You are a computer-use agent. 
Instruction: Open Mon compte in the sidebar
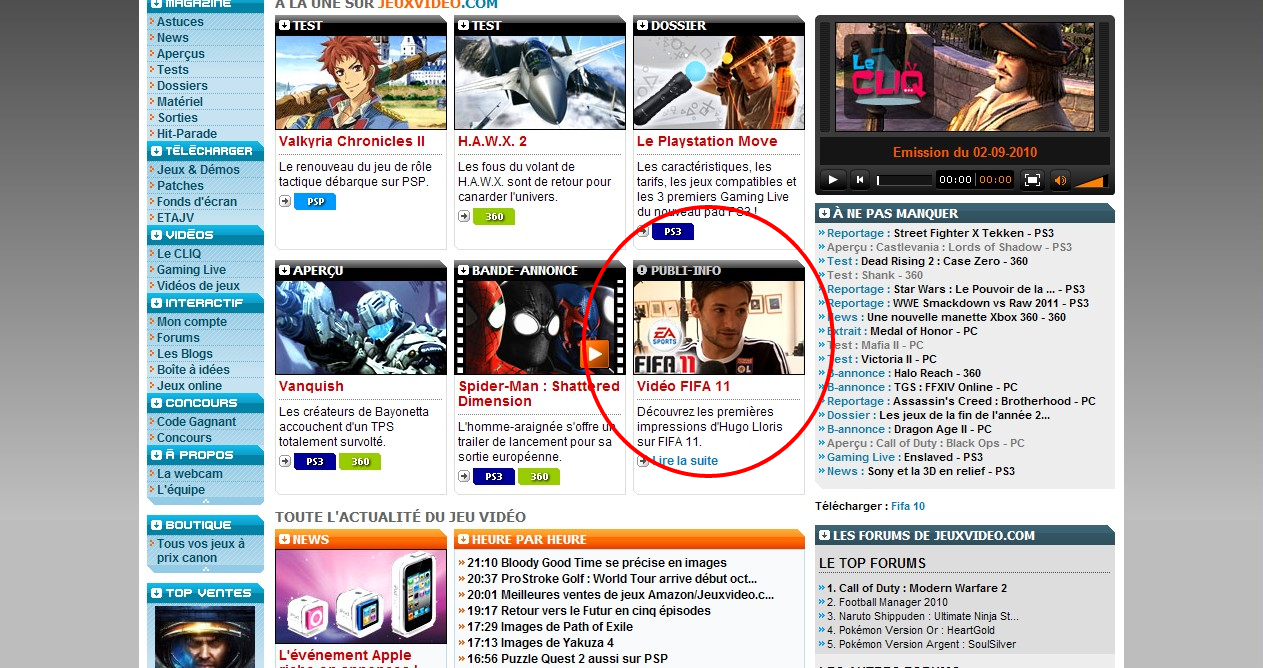pos(192,322)
